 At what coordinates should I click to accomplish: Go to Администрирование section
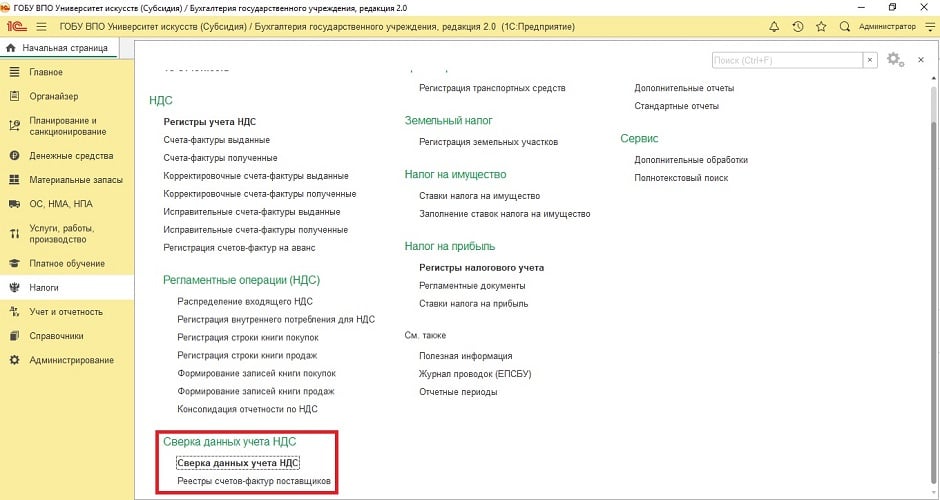71,360
